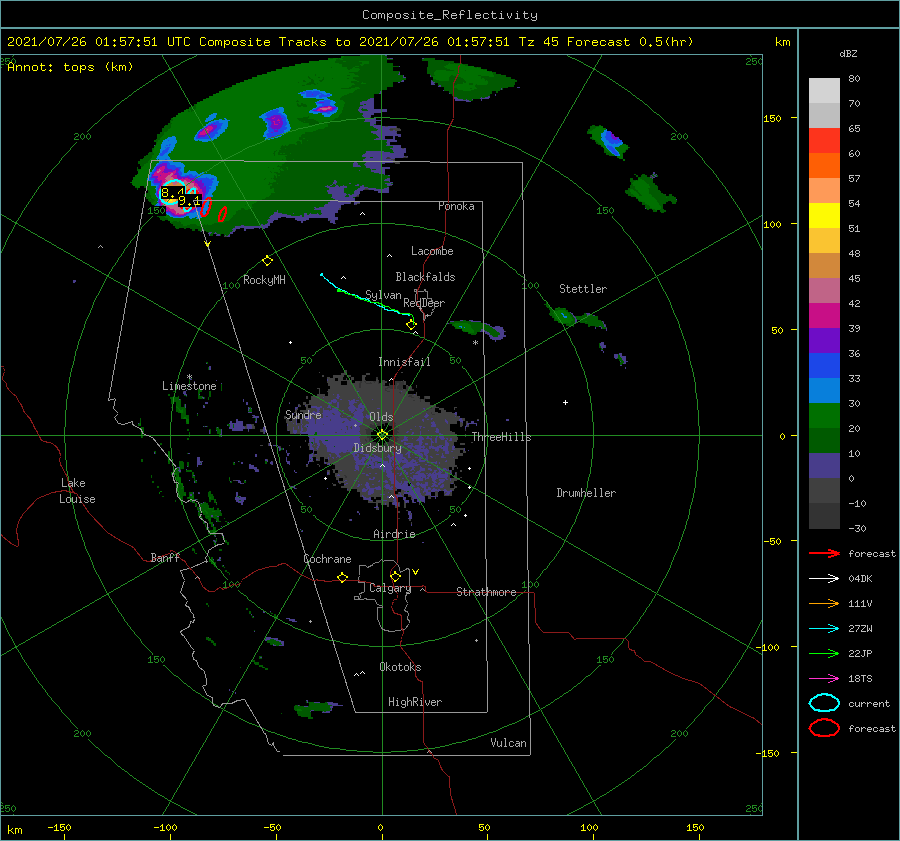Click the cyan storm track line near Sylvan

[365, 297]
